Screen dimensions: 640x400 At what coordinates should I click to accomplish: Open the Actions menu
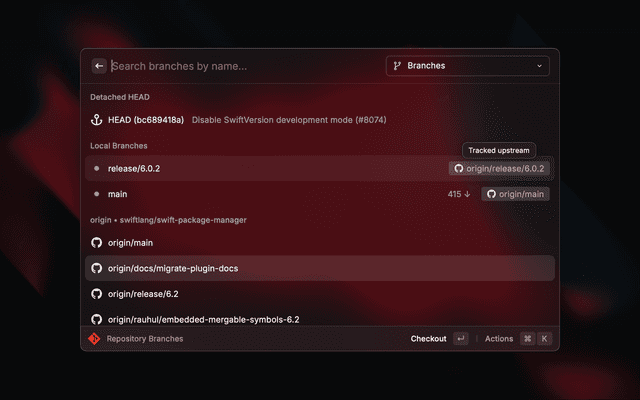[x=499, y=339]
